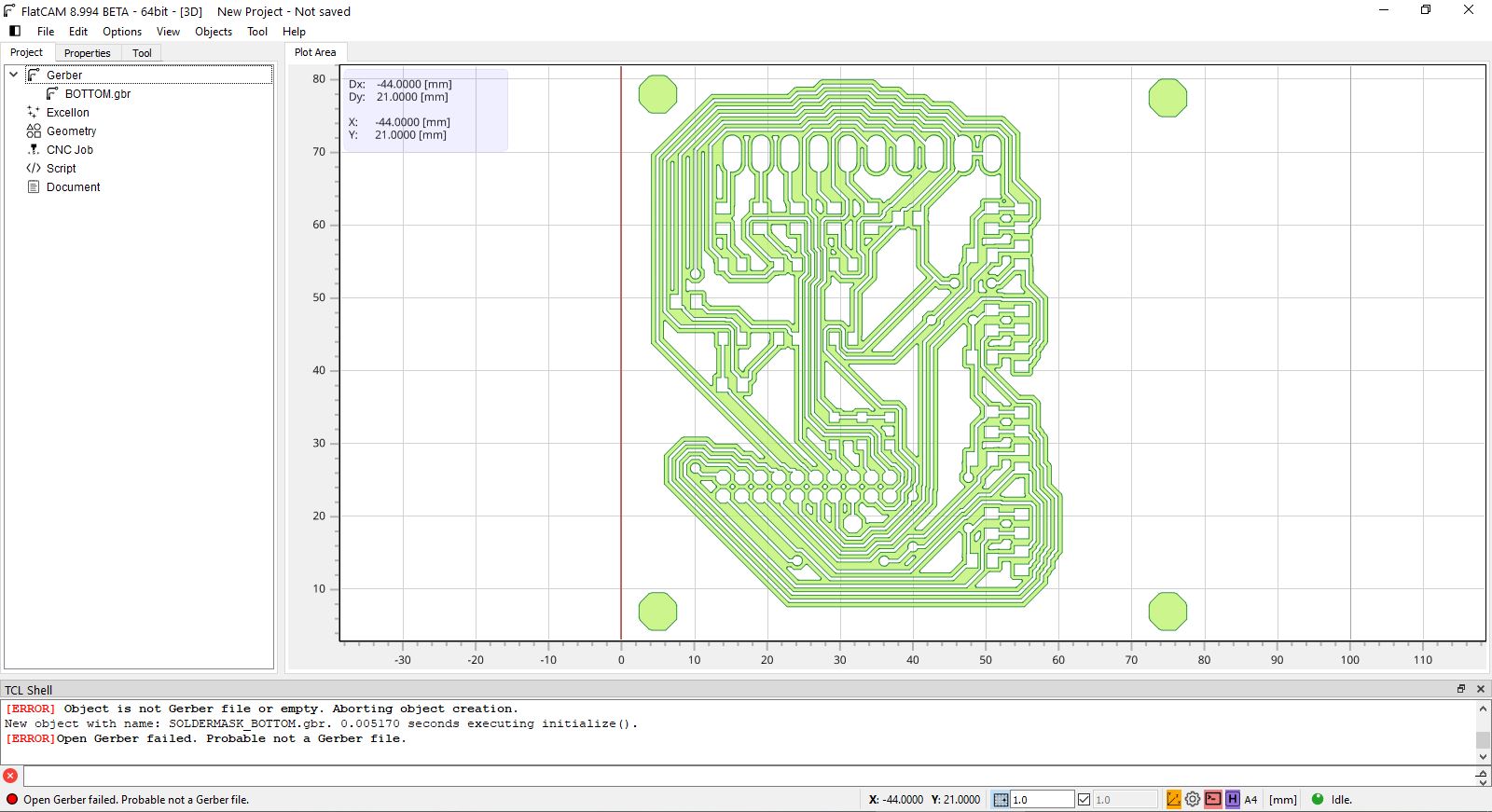The image size is (1492, 812).
Task: Open the File menu
Action: coord(46,31)
